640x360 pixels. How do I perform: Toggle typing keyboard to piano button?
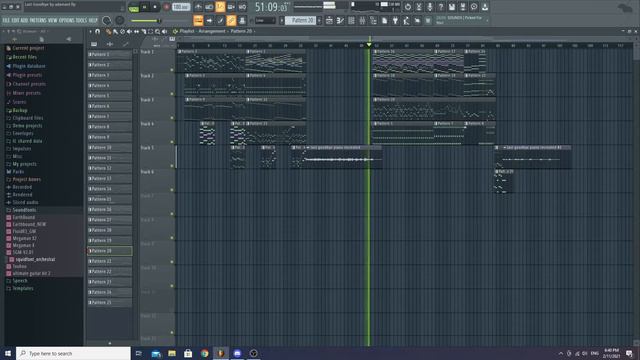pyautogui.click(x=198, y=20)
